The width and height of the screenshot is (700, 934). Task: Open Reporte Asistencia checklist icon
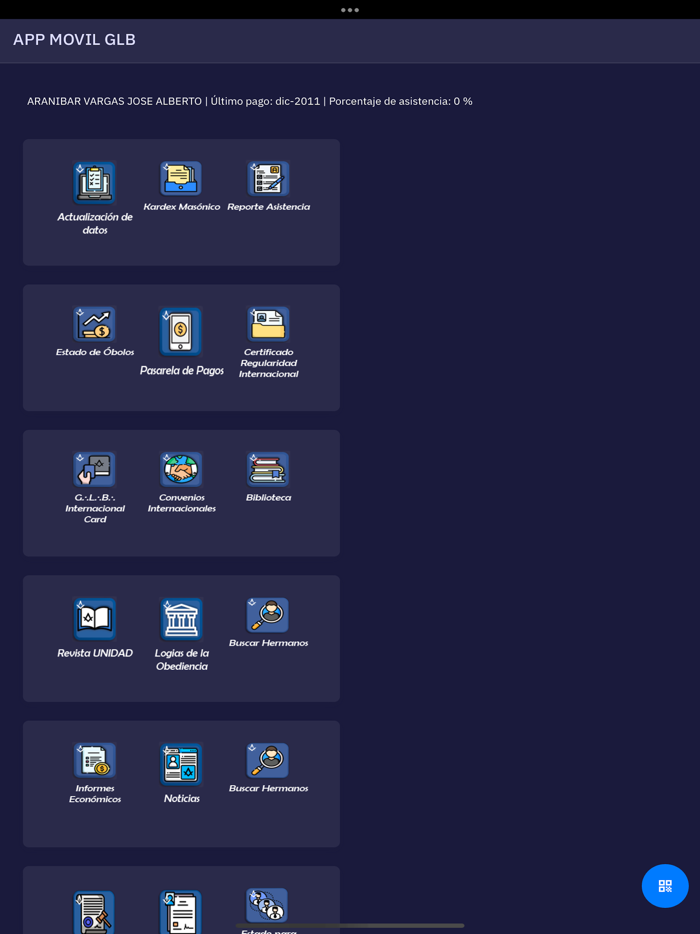point(268,178)
